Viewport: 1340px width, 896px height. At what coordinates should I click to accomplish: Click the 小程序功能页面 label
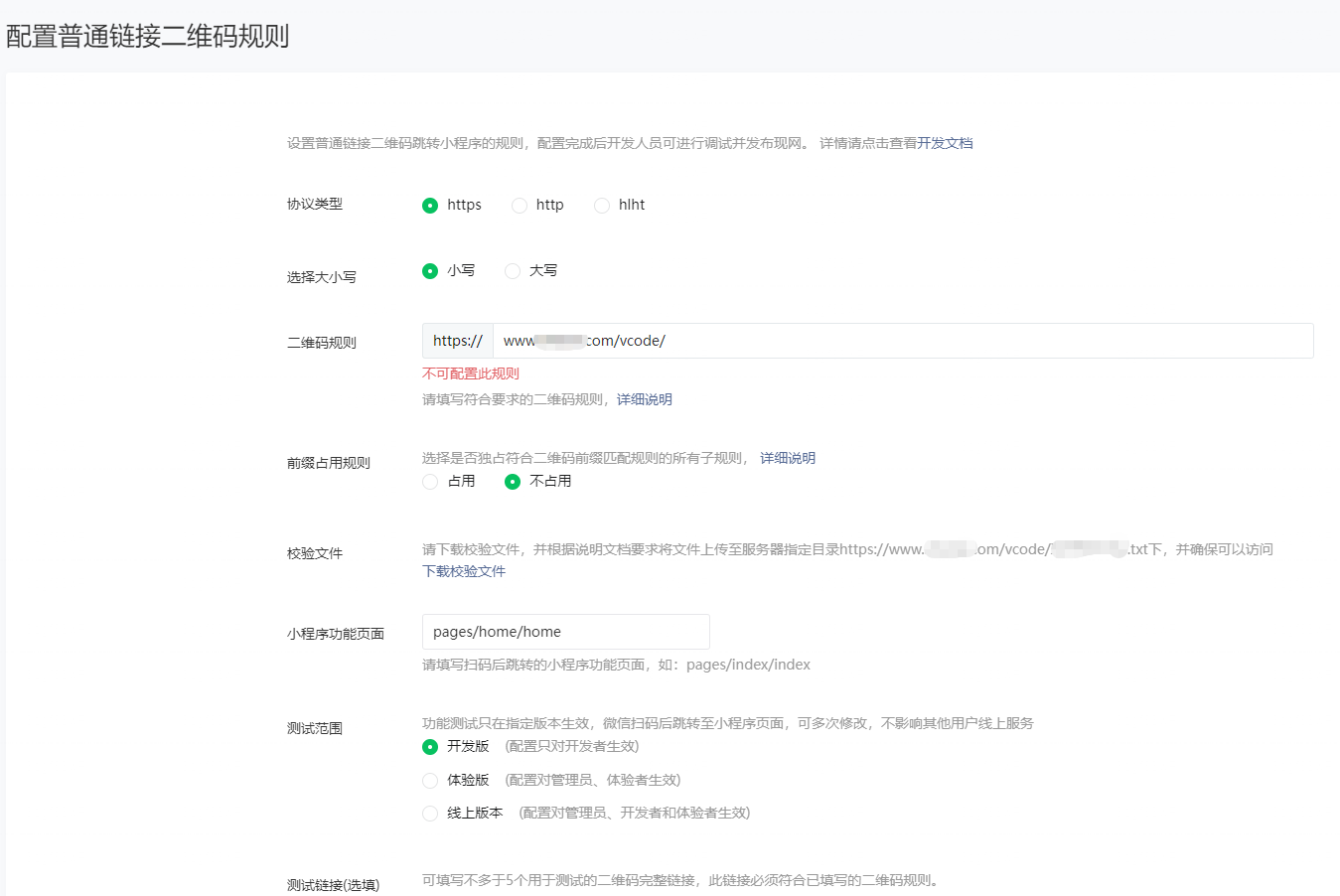click(x=336, y=634)
